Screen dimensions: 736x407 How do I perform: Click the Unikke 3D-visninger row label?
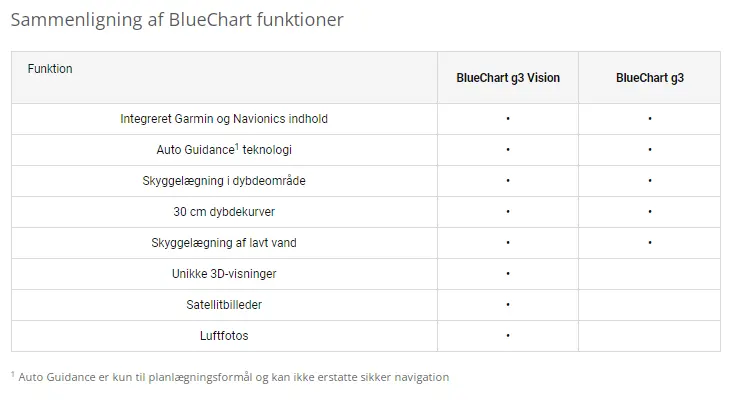click(224, 274)
